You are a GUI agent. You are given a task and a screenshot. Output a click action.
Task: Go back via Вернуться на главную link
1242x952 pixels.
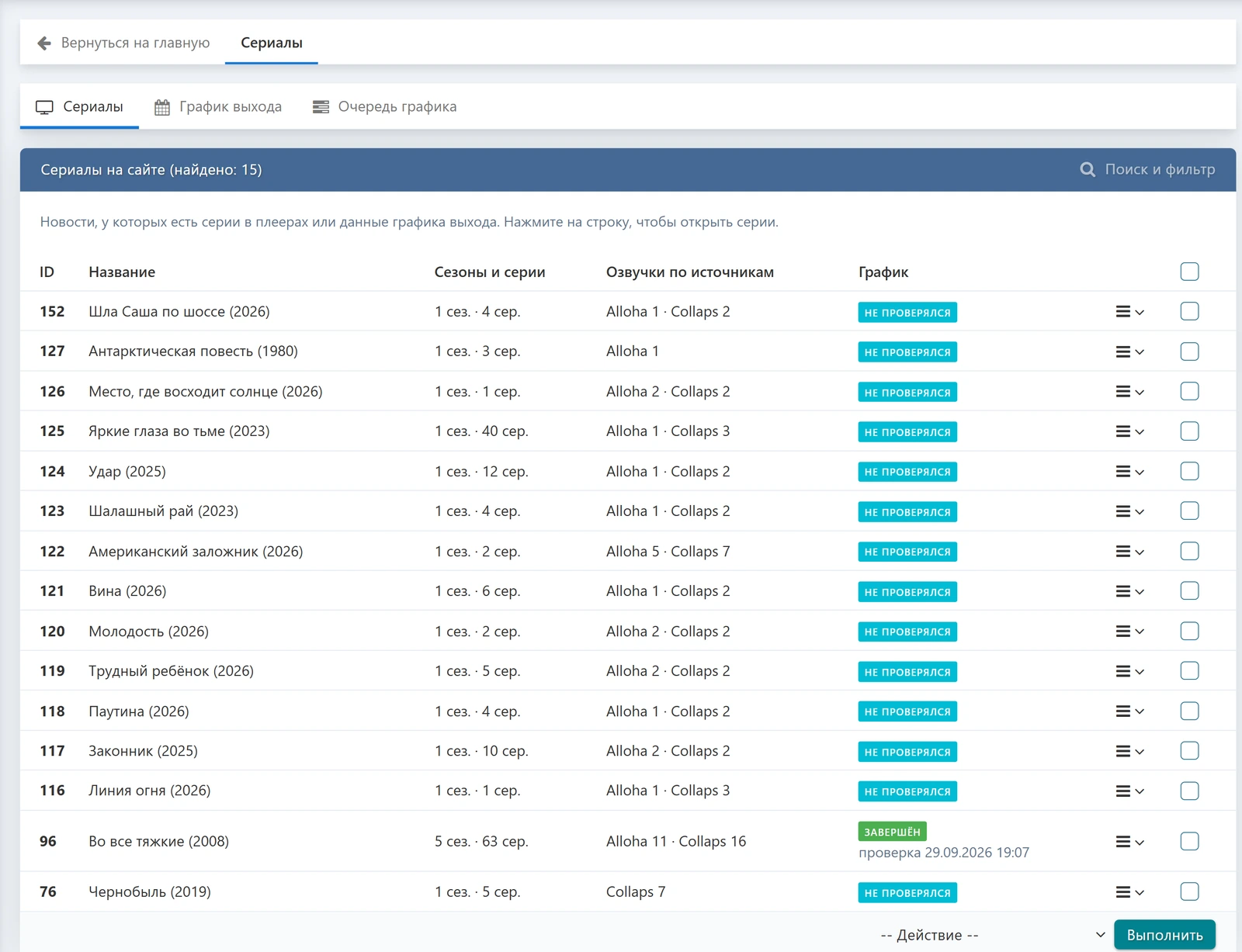click(123, 43)
